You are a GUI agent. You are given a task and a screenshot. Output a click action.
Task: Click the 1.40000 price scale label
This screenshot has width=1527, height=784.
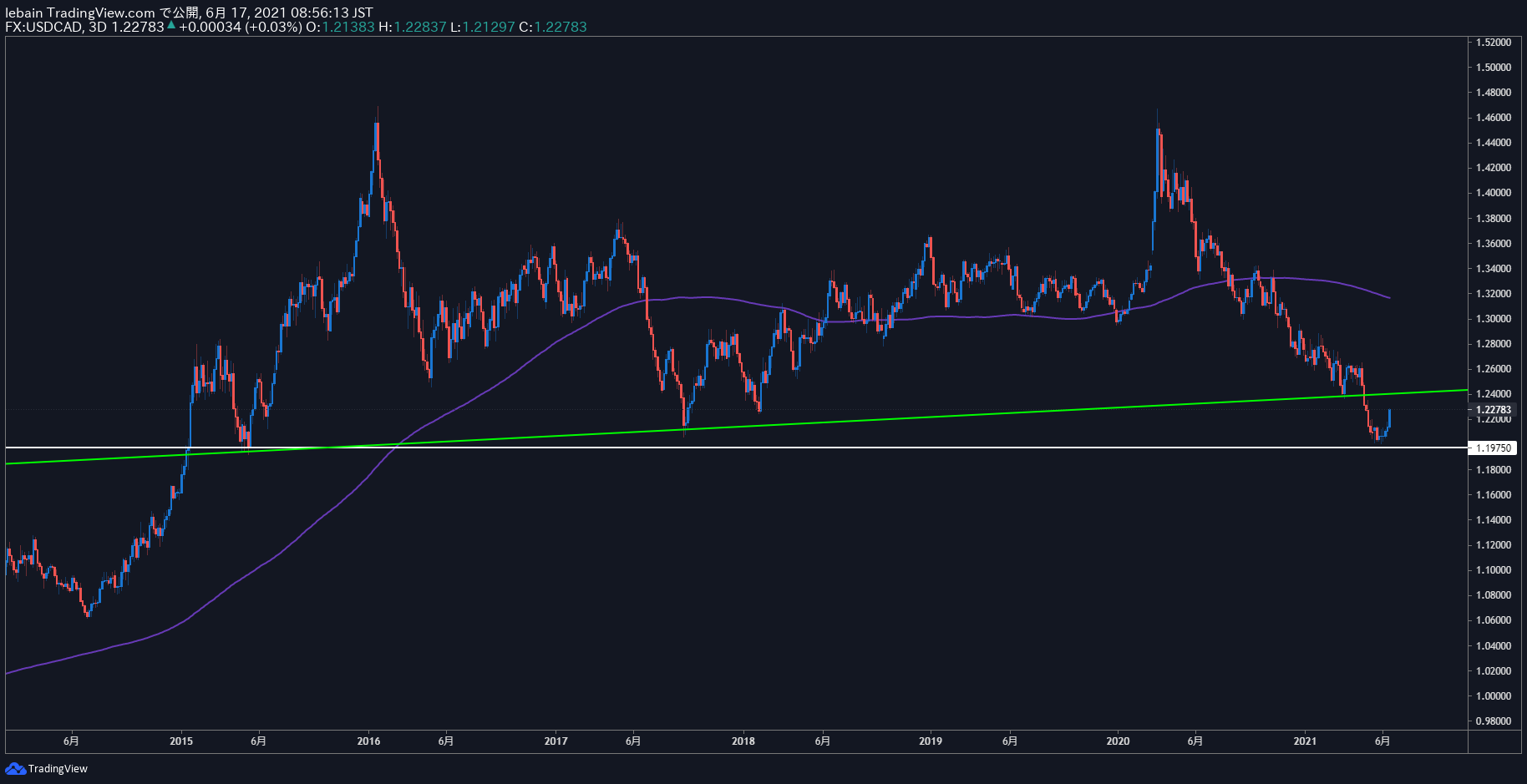[1494, 193]
